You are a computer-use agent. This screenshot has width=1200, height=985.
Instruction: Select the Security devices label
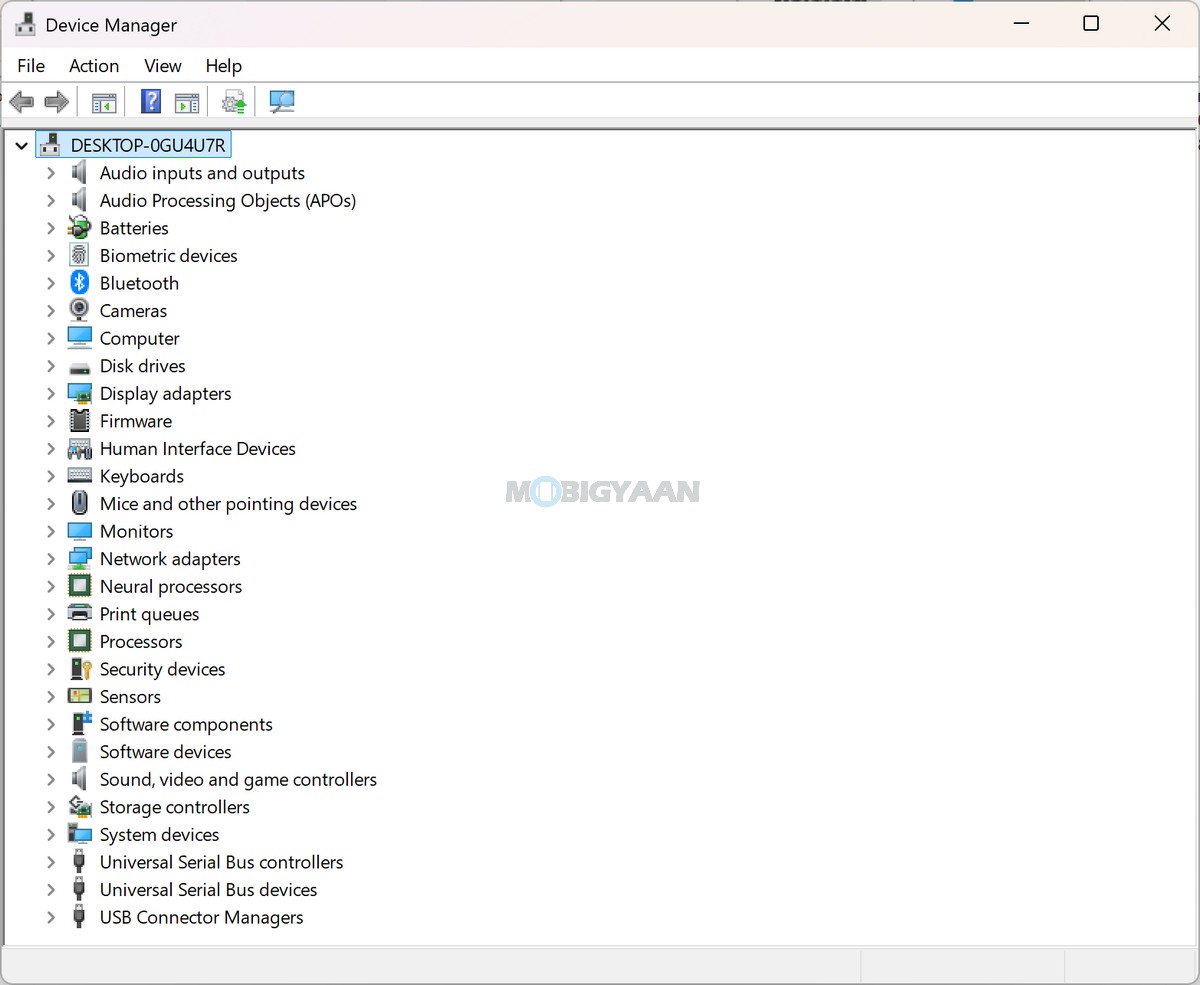coord(162,669)
